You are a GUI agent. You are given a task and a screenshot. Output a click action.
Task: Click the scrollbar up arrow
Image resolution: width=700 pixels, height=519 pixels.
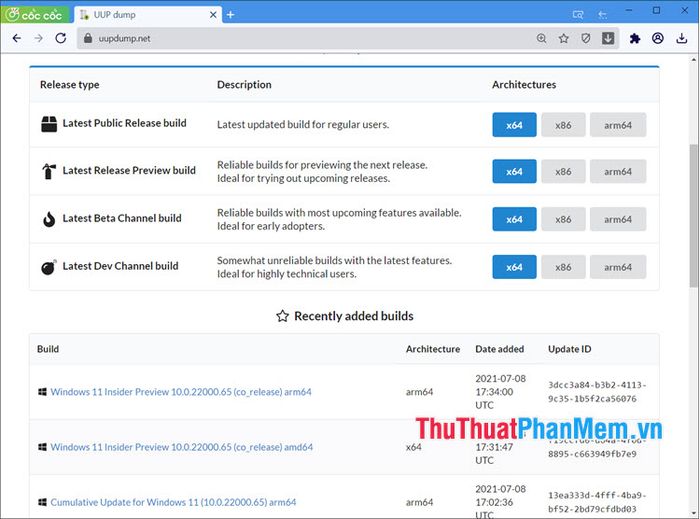(693, 59)
